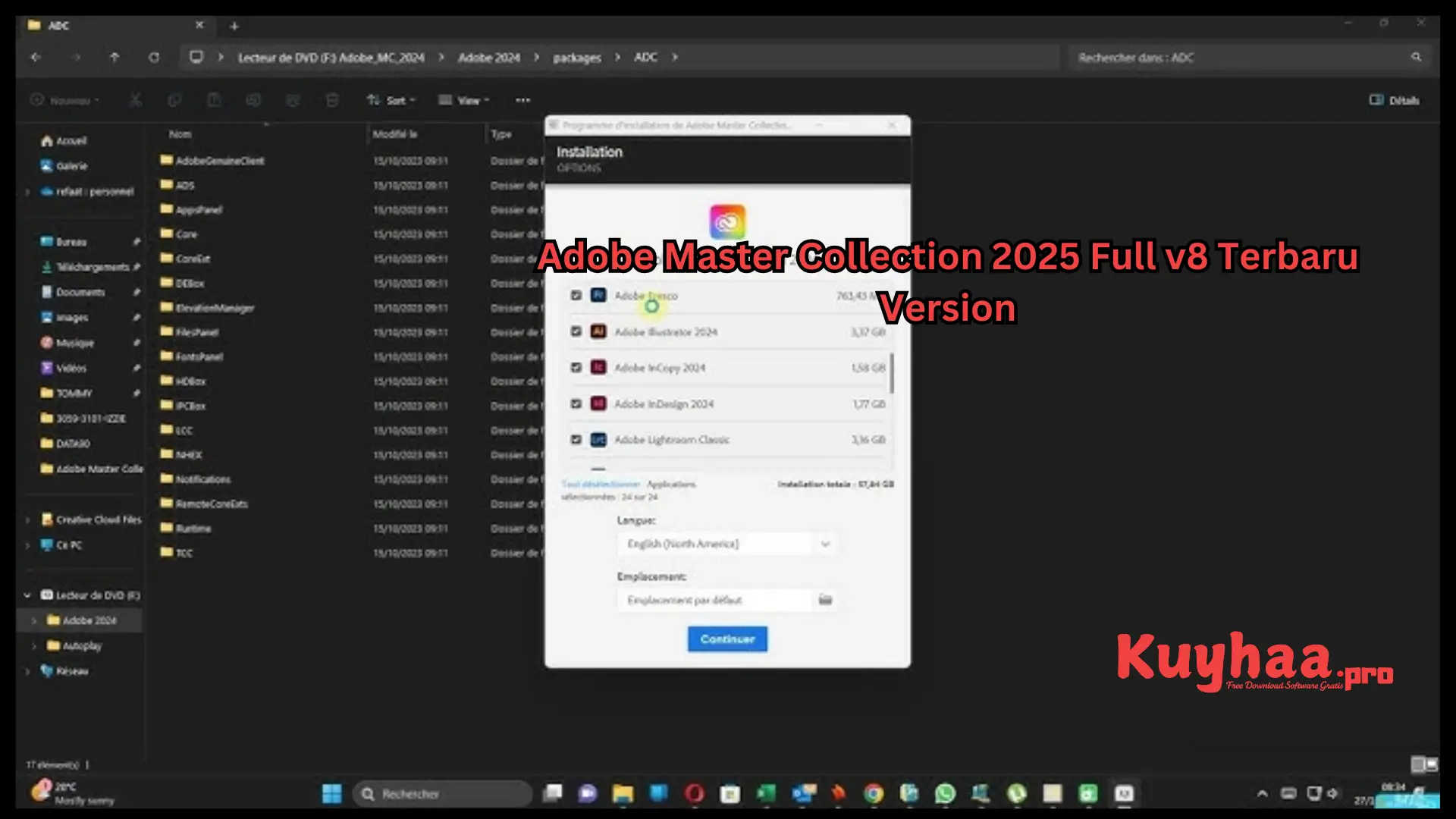1456x819 pixels.
Task: Click the Adobe Illustrator 2024 icon
Action: [598, 331]
